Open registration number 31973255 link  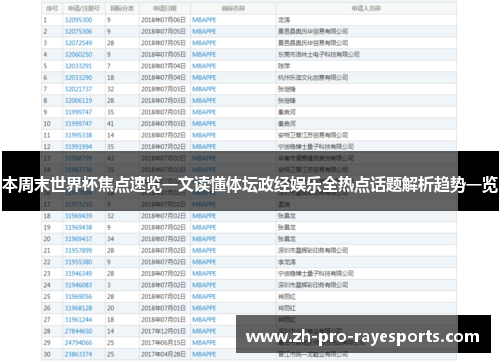point(78,204)
